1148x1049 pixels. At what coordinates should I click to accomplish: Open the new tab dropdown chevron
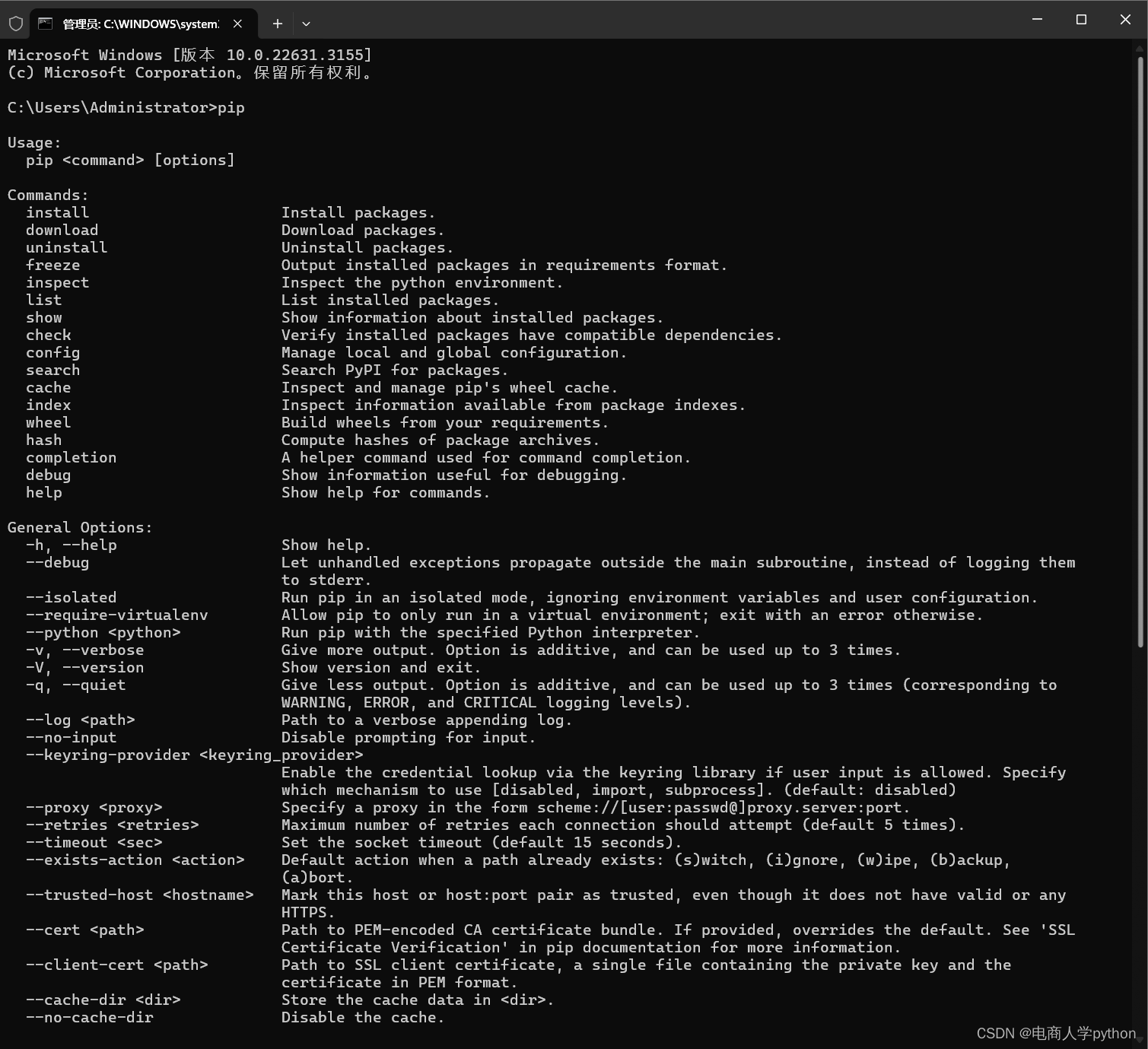(306, 24)
